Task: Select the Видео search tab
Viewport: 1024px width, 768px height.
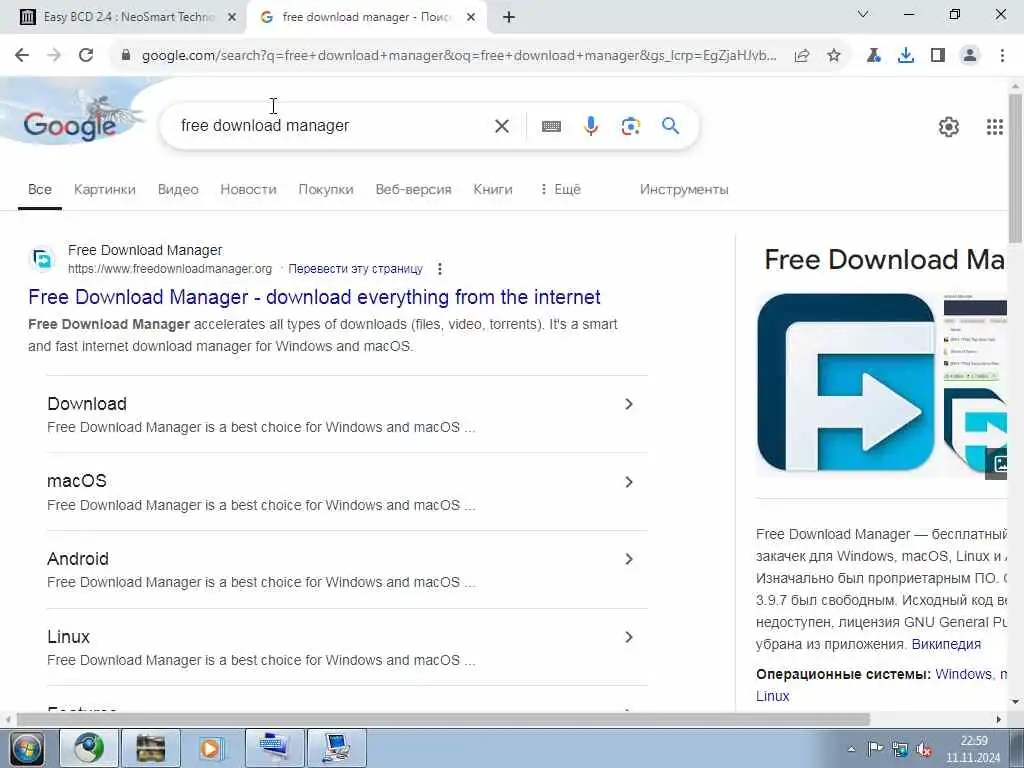Action: pyautogui.click(x=178, y=189)
